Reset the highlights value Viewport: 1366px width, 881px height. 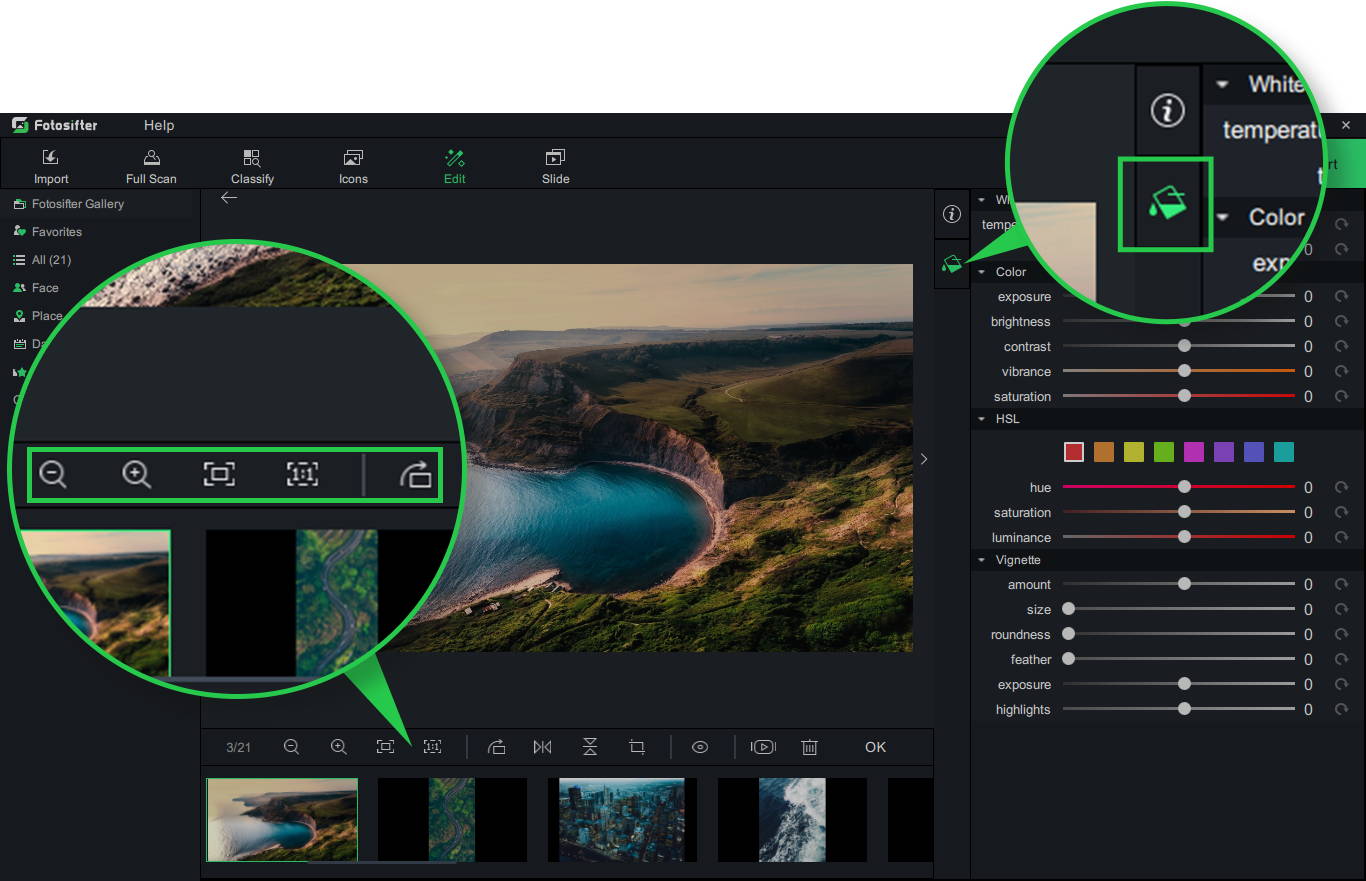1341,710
